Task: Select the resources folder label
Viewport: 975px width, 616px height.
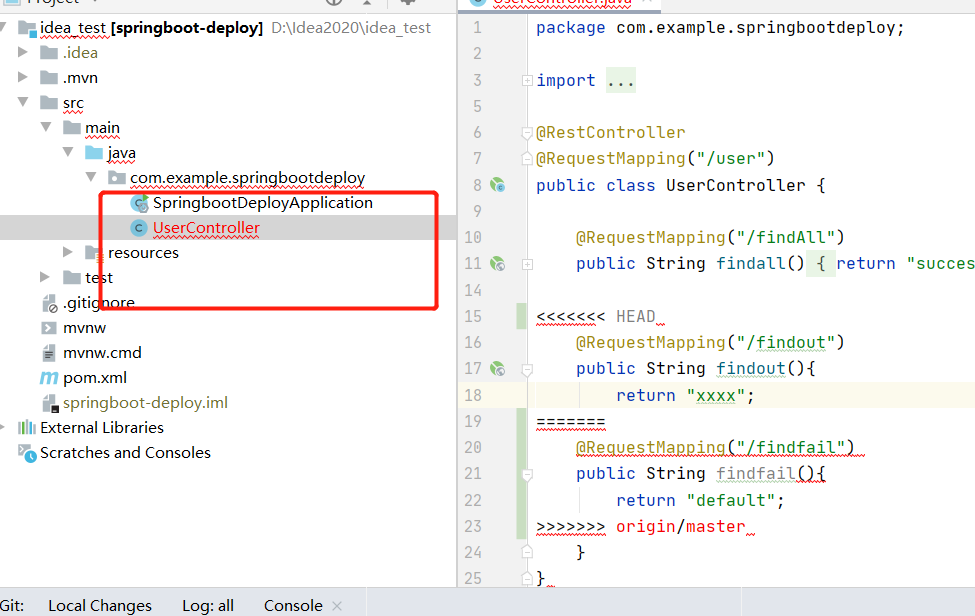Action: [x=143, y=252]
